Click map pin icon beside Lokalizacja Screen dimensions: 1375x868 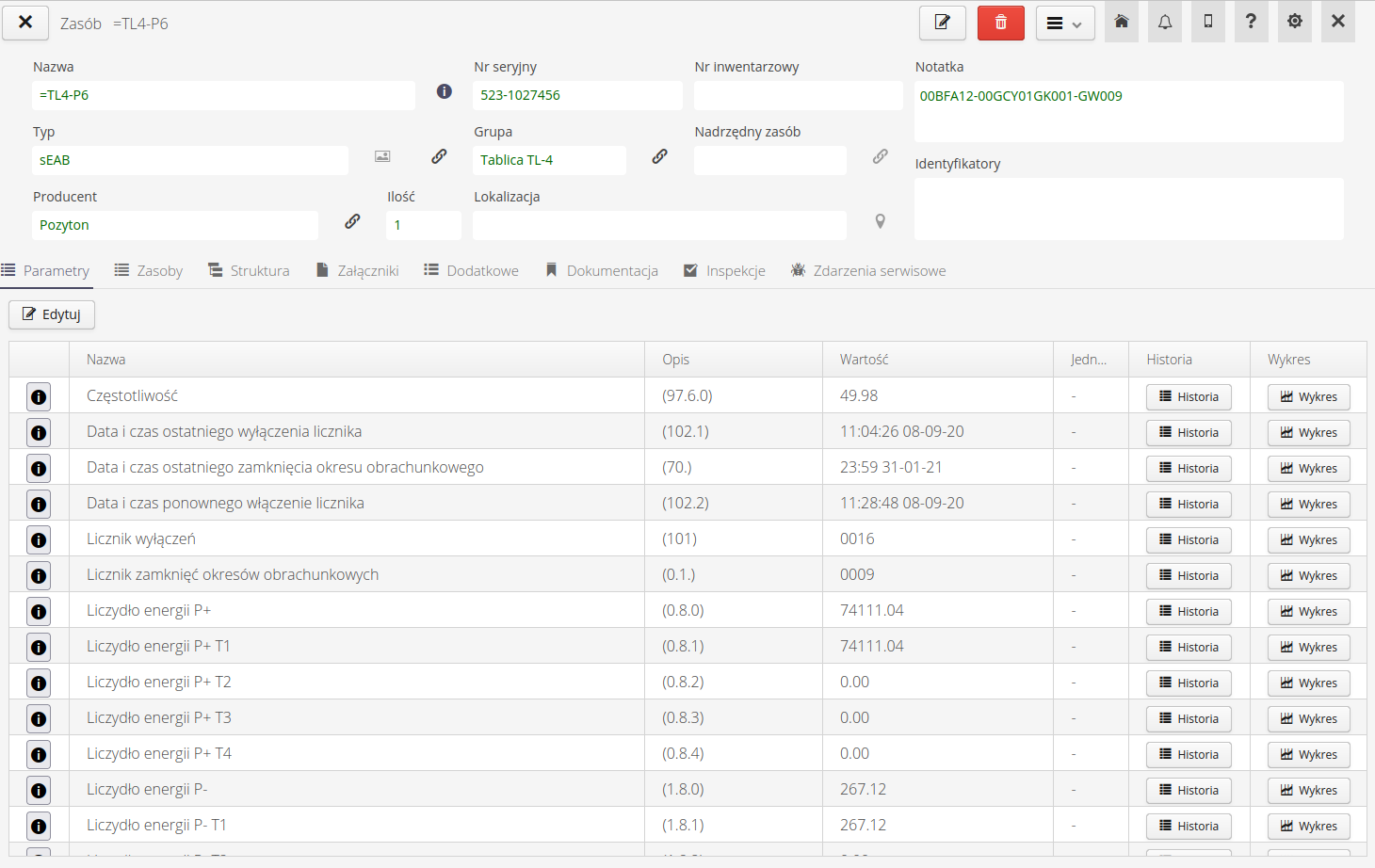click(880, 221)
